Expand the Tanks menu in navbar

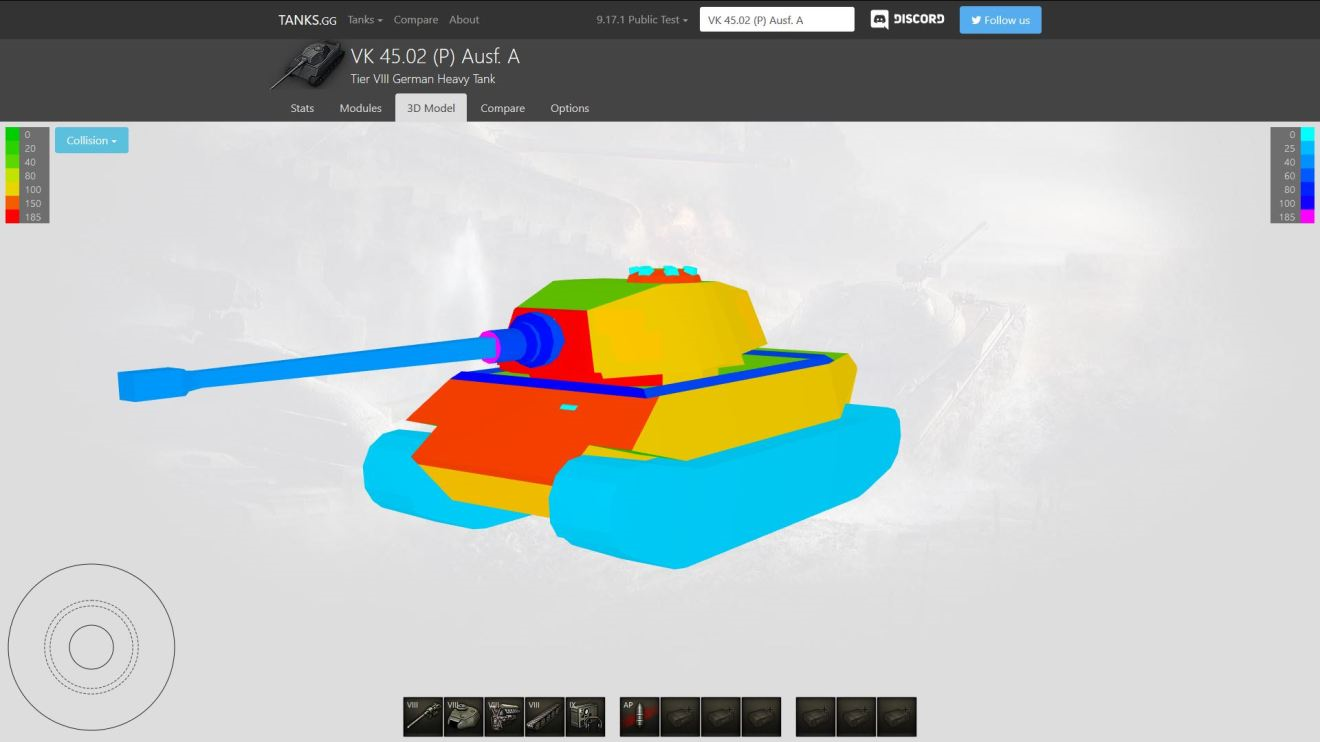(365, 20)
